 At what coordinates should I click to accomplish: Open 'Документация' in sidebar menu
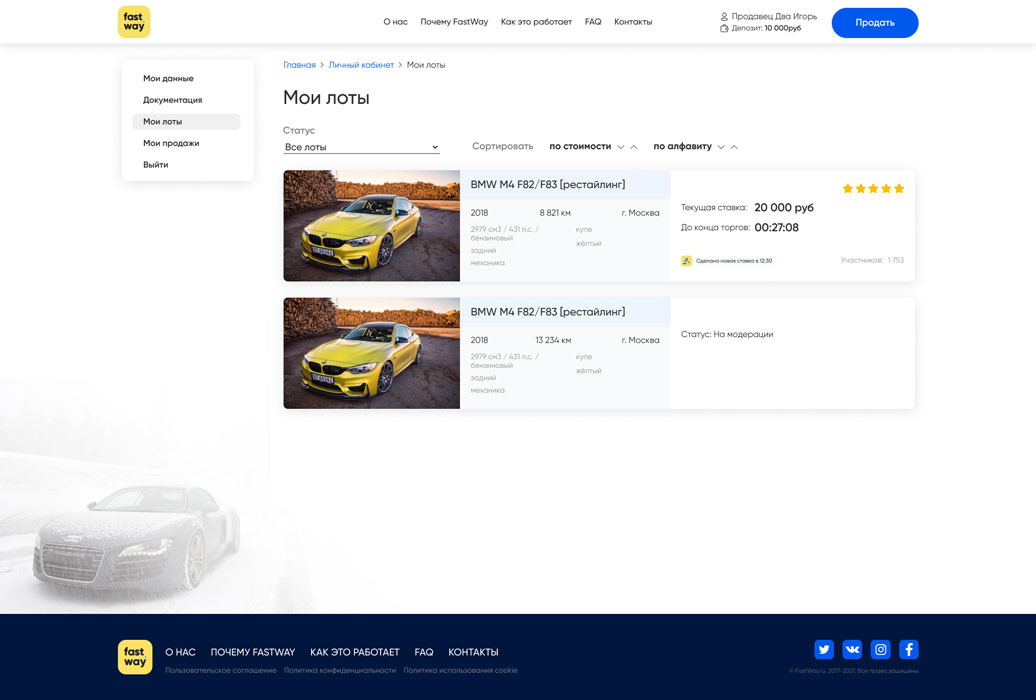click(172, 100)
